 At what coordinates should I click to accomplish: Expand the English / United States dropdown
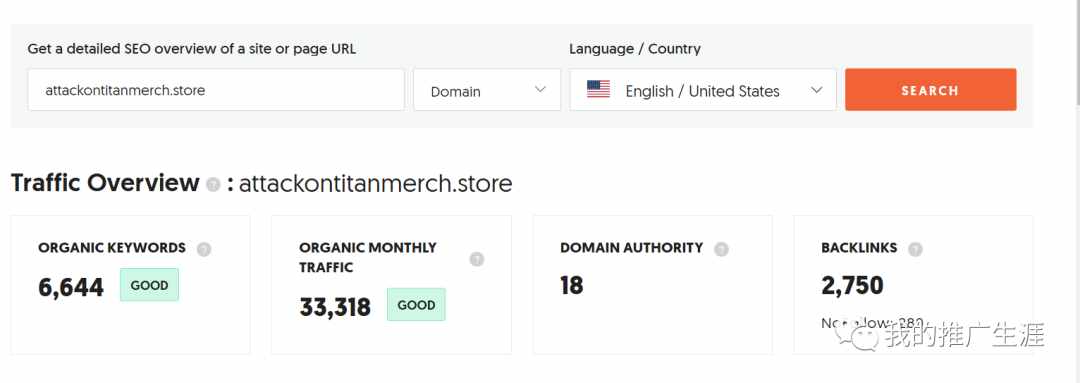703,90
